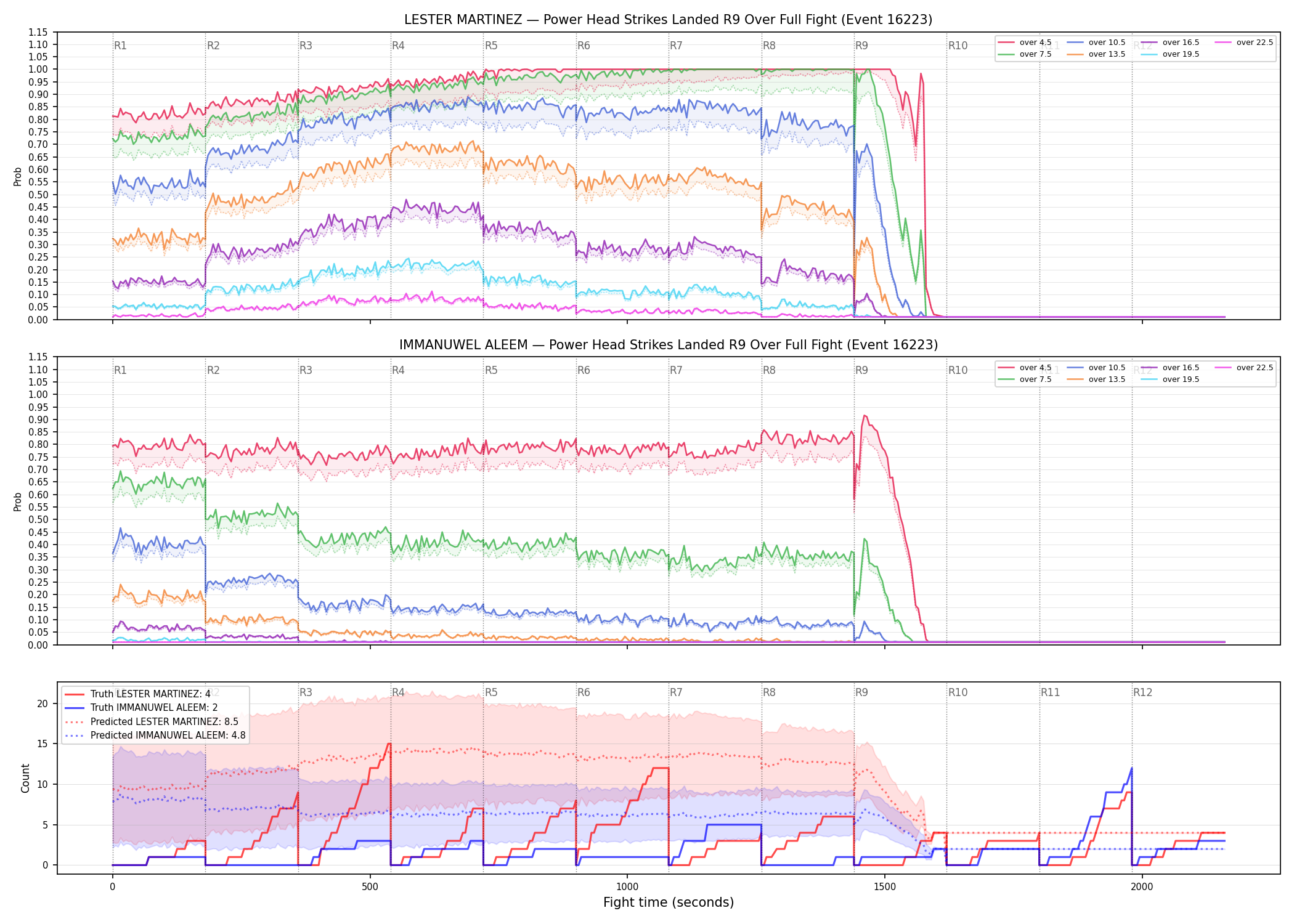1294x924 pixels.
Task: Click 'over 7.5' legend entry in top chart
Action: [x=1025, y=54]
